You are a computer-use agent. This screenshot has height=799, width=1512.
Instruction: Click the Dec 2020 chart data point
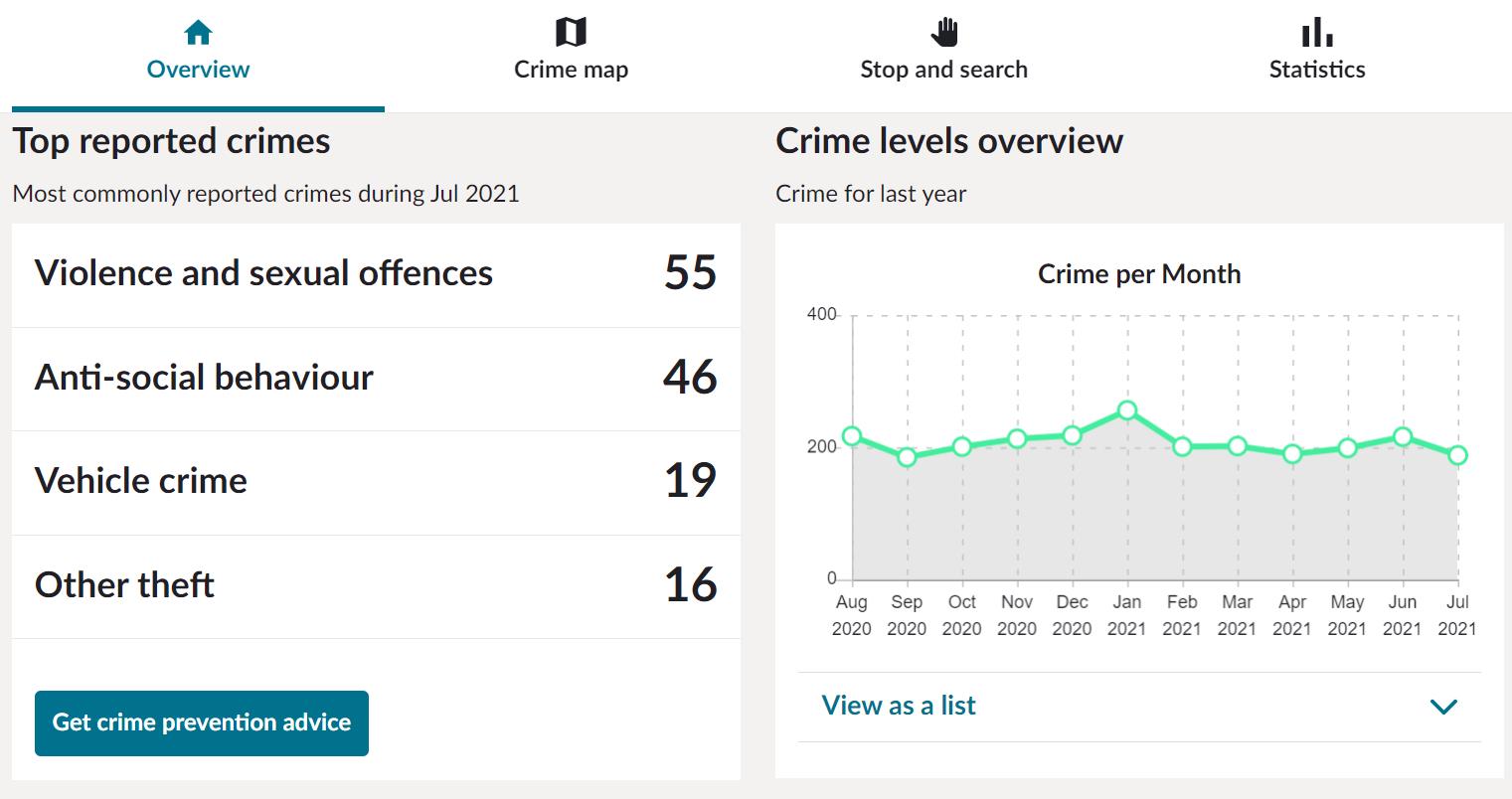[x=1072, y=435]
